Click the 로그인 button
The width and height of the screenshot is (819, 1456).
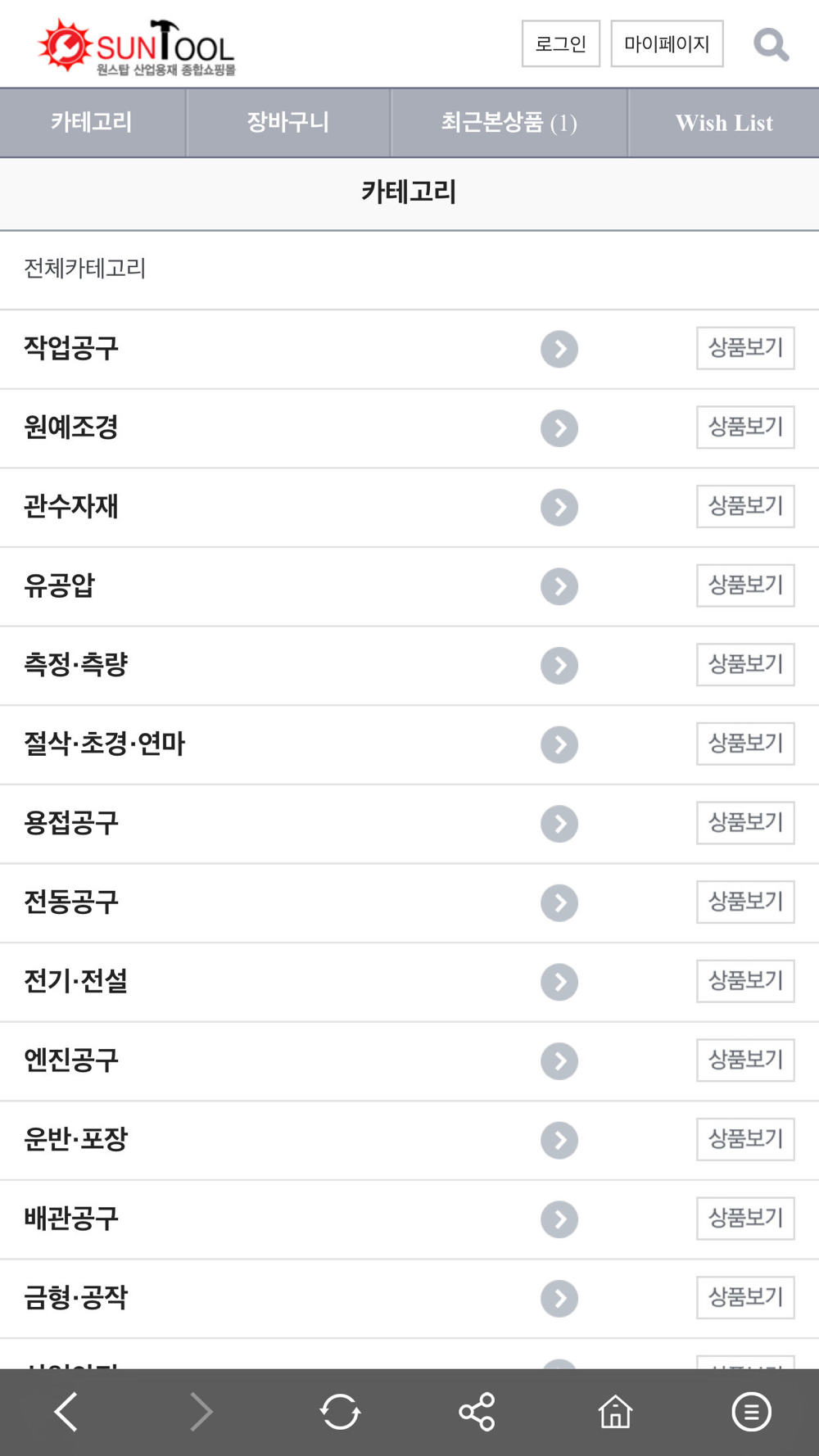[x=561, y=43]
